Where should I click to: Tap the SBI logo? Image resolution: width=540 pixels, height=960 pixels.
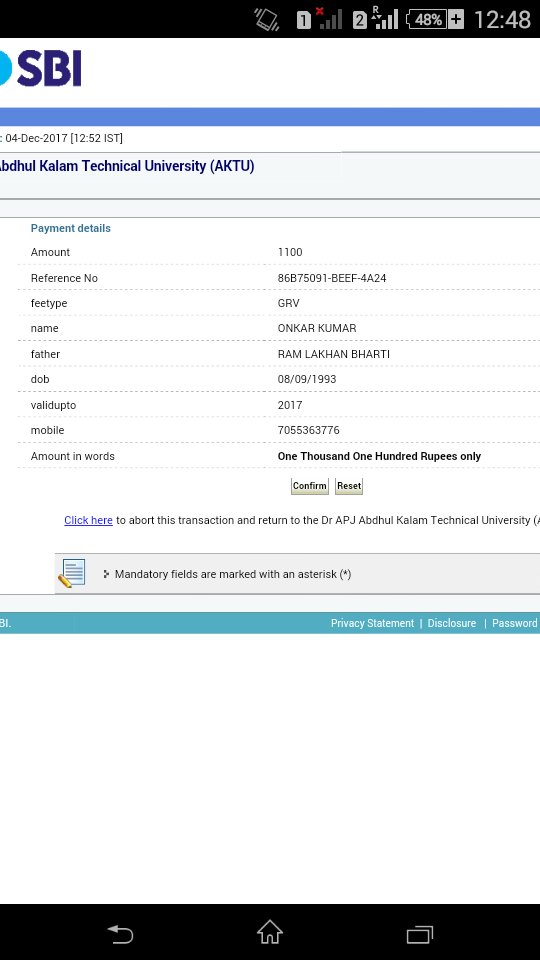pos(40,68)
